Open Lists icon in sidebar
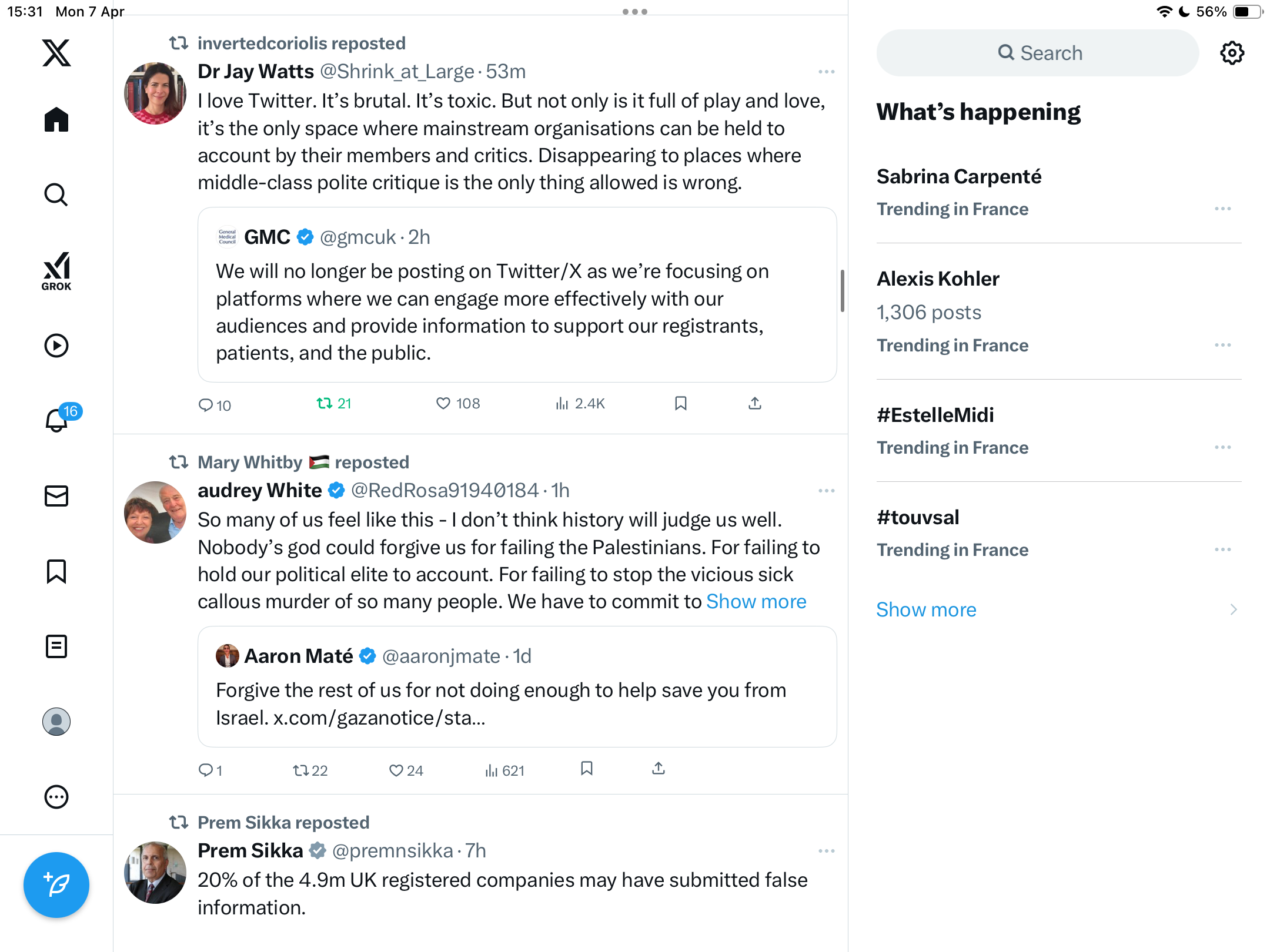This screenshot has width=1270, height=952. pyautogui.click(x=56, y=646)
